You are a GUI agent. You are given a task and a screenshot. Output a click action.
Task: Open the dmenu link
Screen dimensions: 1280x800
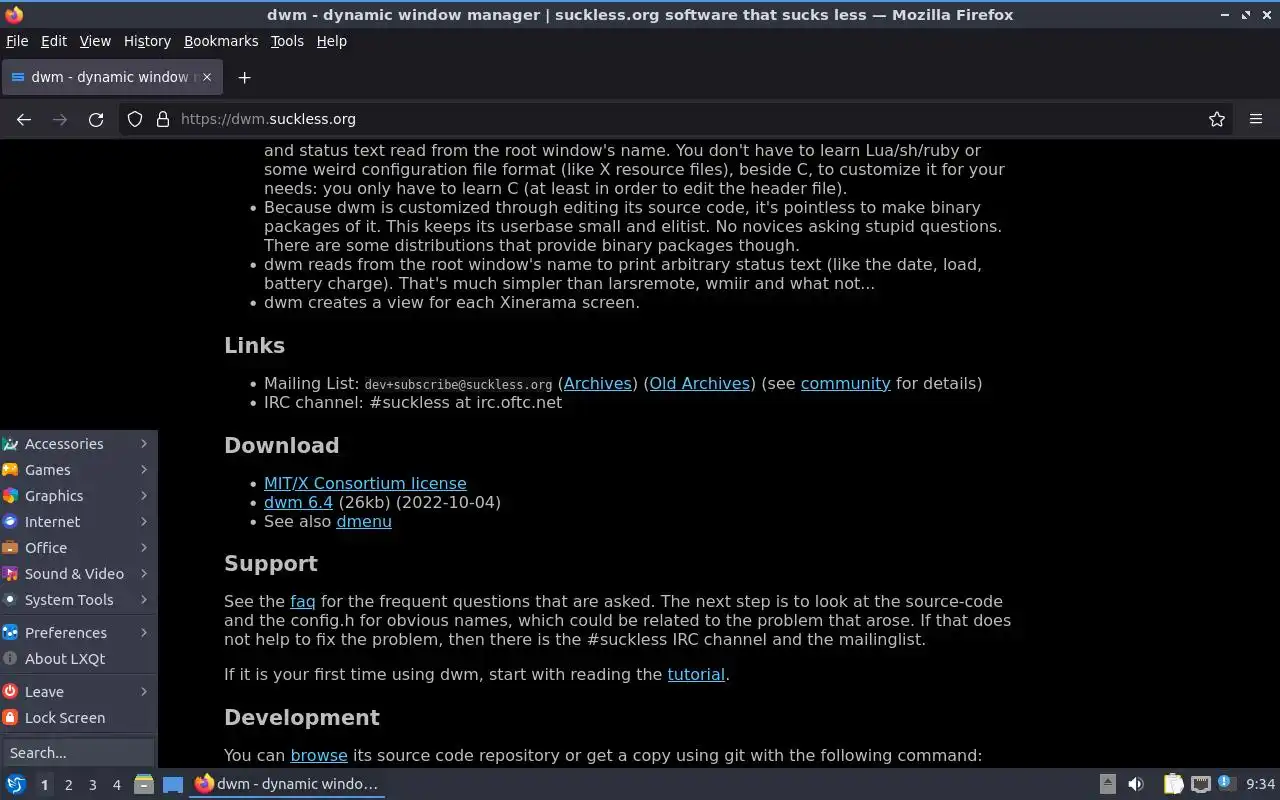coord(364,521)
